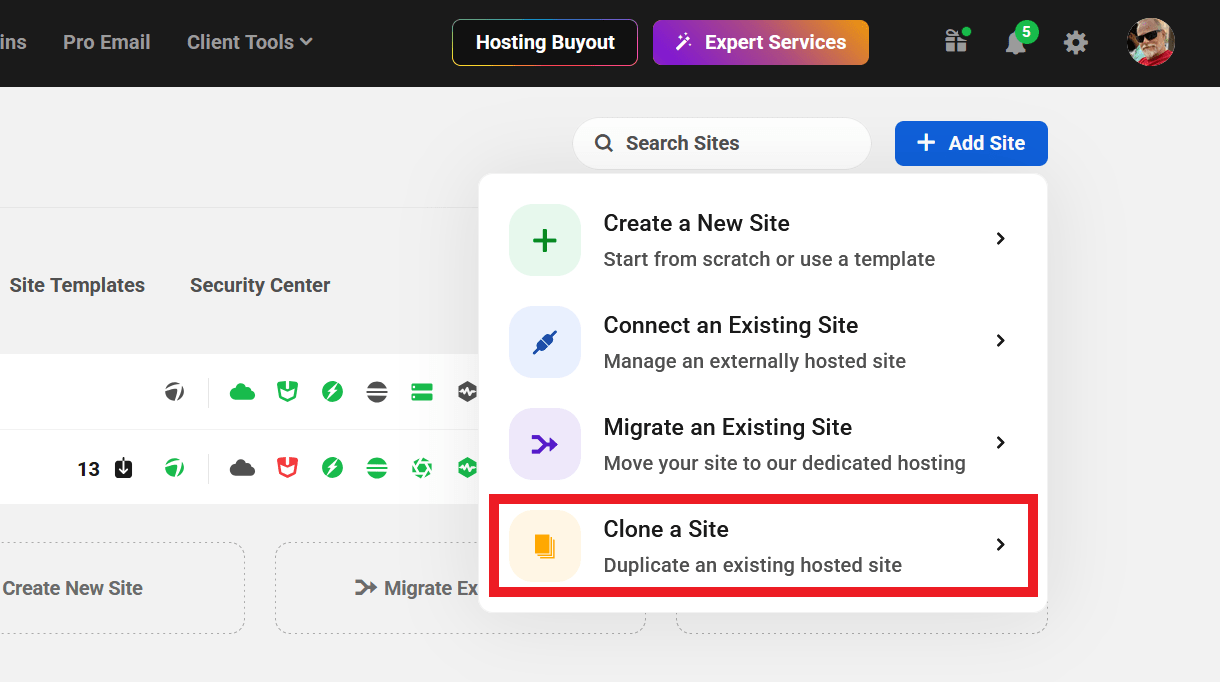Expand arrow beside Migrate an Existing Site
The width and height of the screenshot is (1220, 682).
point(1000,443)
